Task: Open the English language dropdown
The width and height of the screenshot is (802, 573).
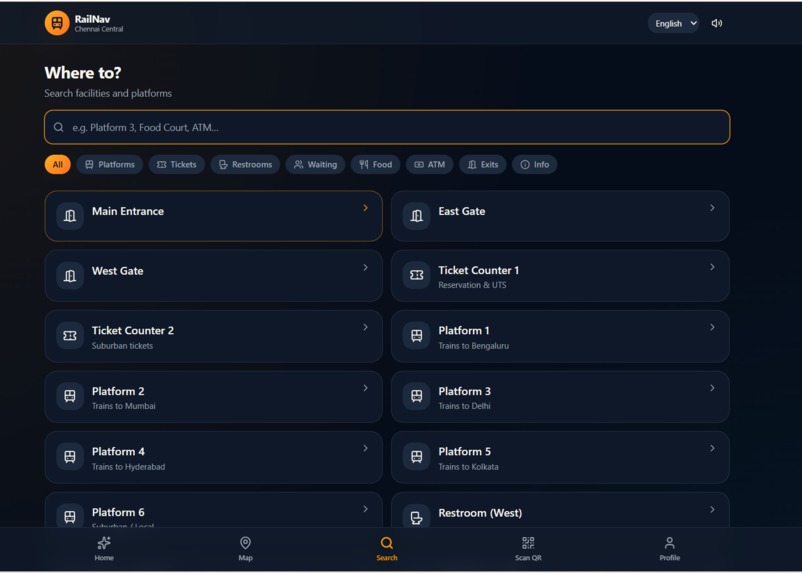Action: click(674, 23)
